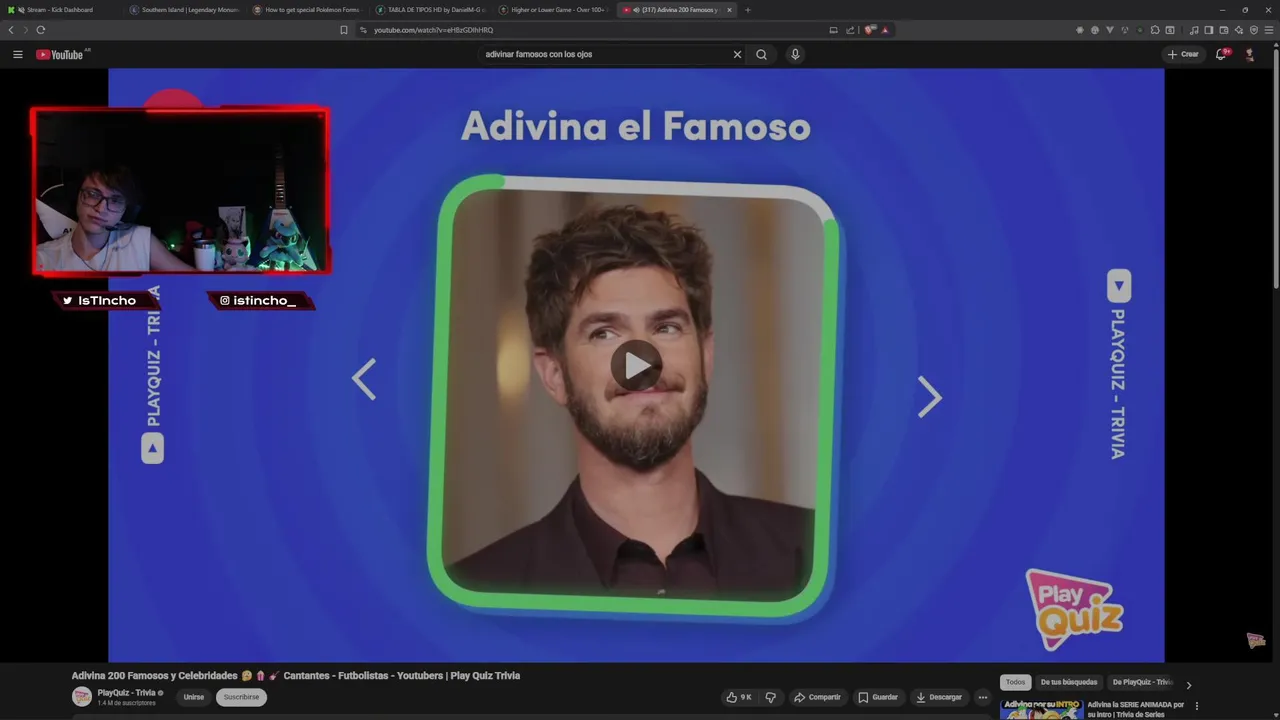
Task: Switch to How to get special Pokémon tab
Action: pos(310,10)
